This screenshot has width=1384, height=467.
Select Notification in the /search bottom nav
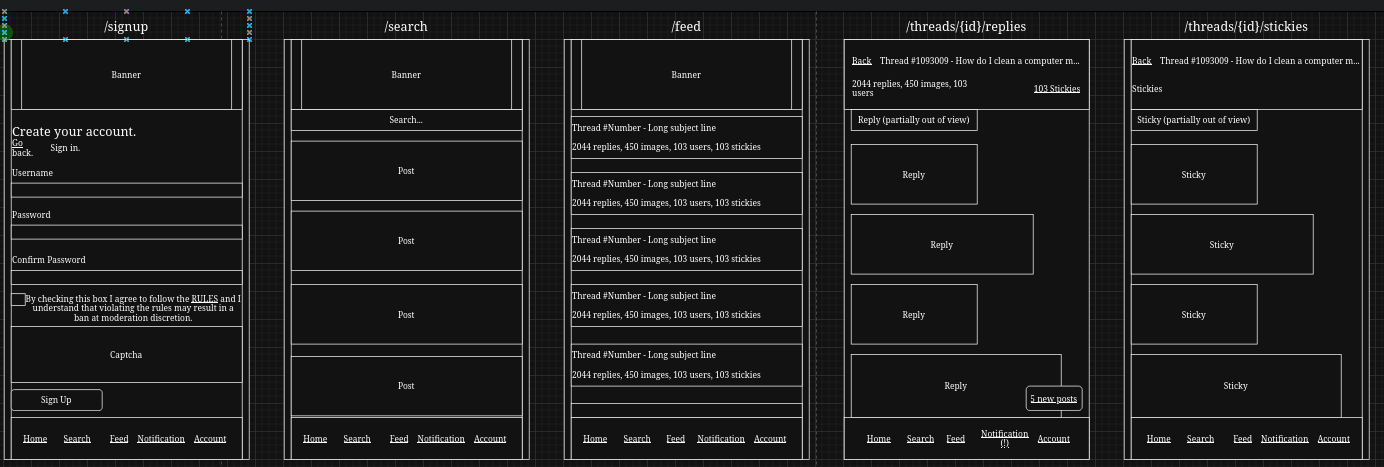[x=440, y=439]
